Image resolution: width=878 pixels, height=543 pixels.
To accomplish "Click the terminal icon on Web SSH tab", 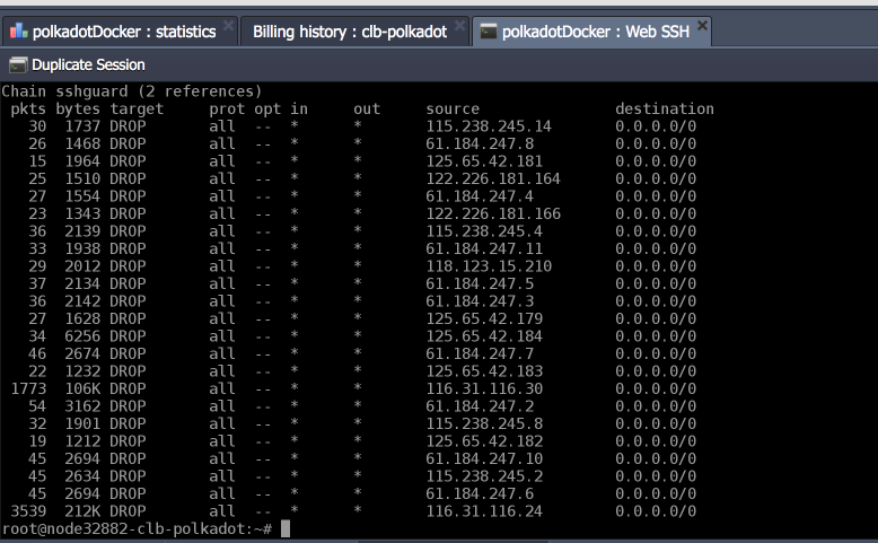I will point(489,32).
